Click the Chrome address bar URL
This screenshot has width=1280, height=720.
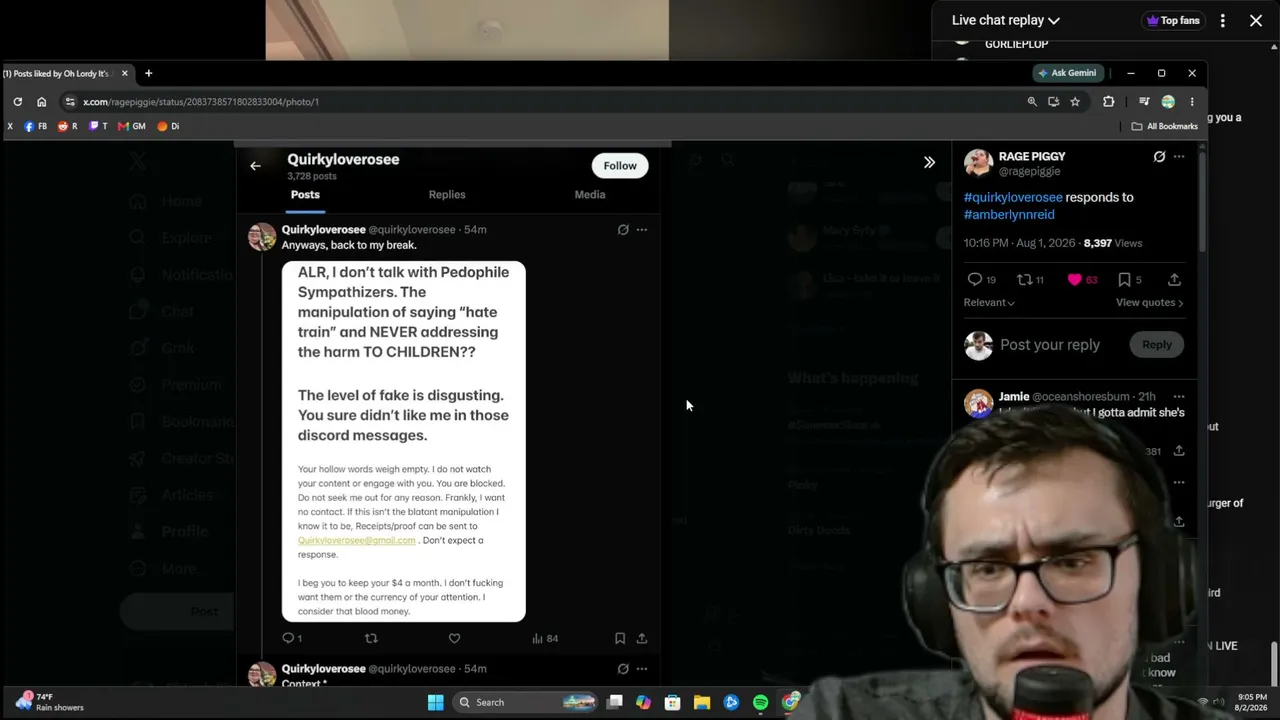[201, 101]
